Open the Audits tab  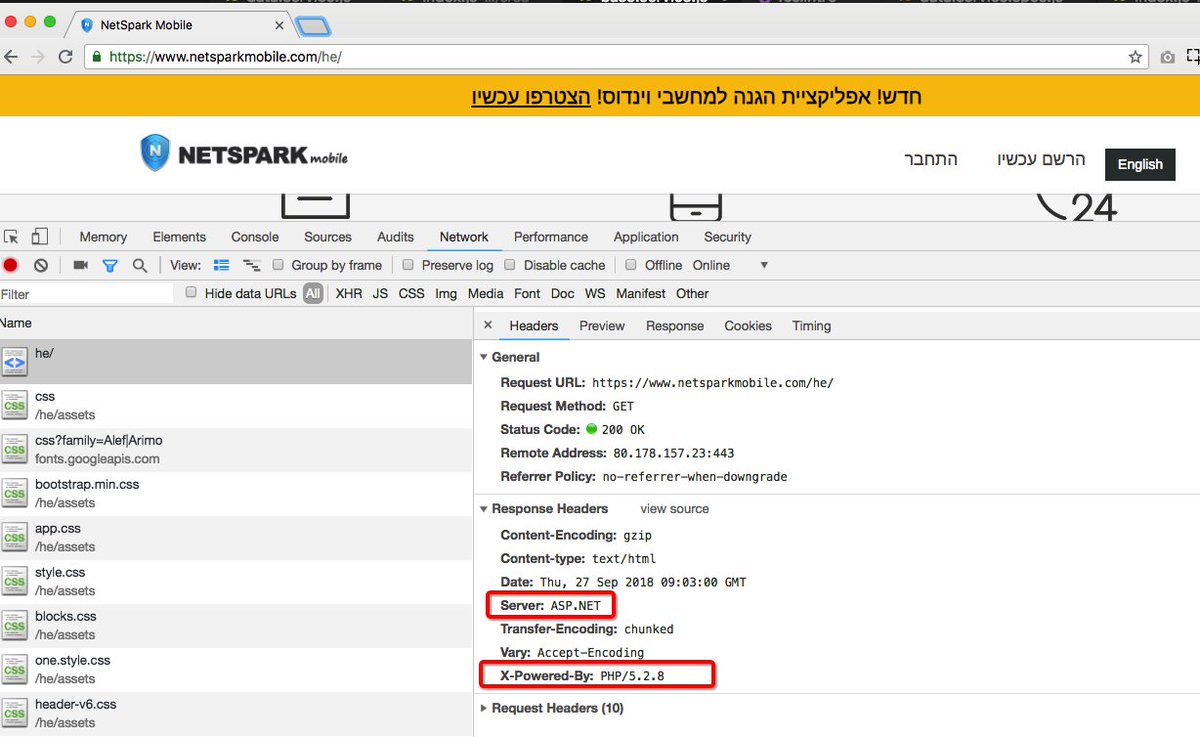coord(395,237)
